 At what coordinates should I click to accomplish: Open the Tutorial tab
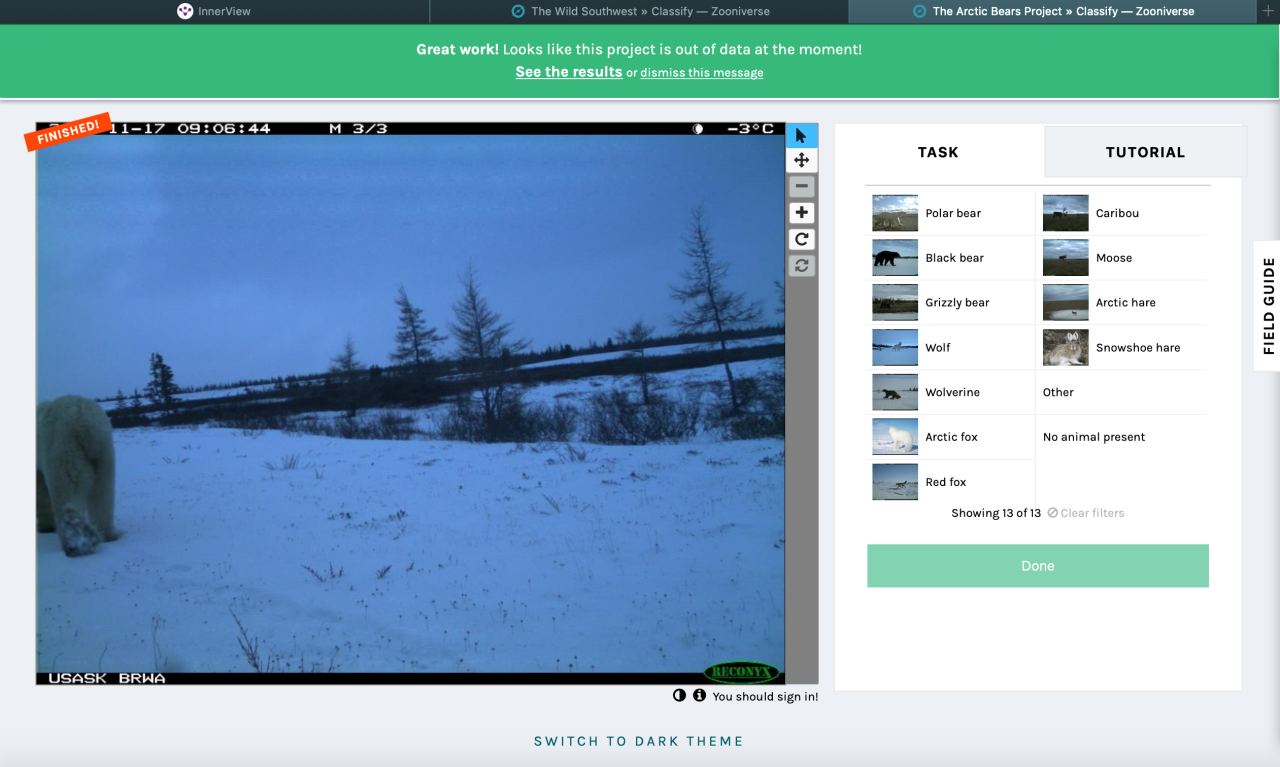coord(1145,152)
